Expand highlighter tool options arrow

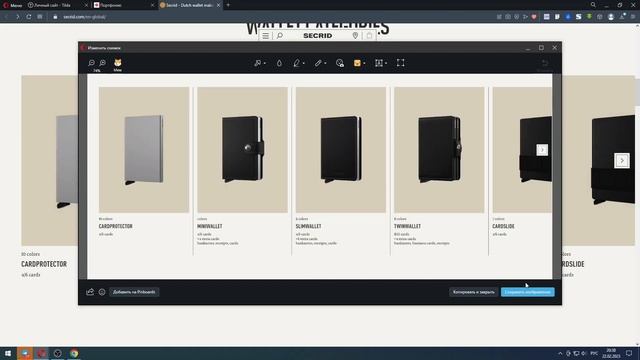coord(304,63)
